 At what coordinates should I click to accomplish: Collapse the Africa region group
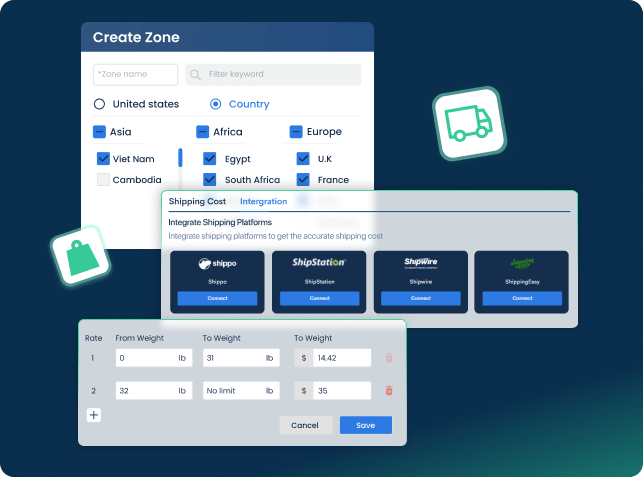202,132
